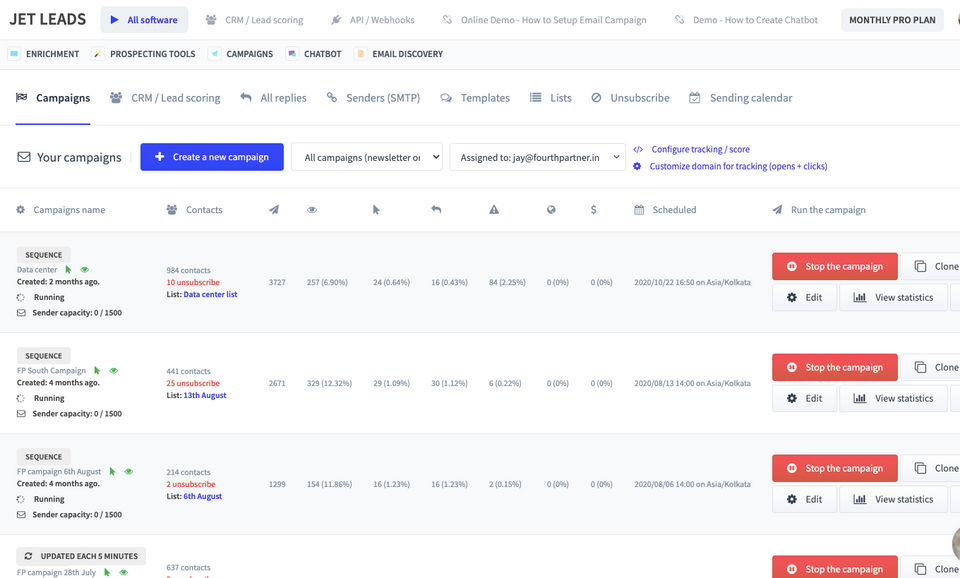Open the Sending calendar tab
The height and width of the screenshot is (578, 960).
[741, 98]
